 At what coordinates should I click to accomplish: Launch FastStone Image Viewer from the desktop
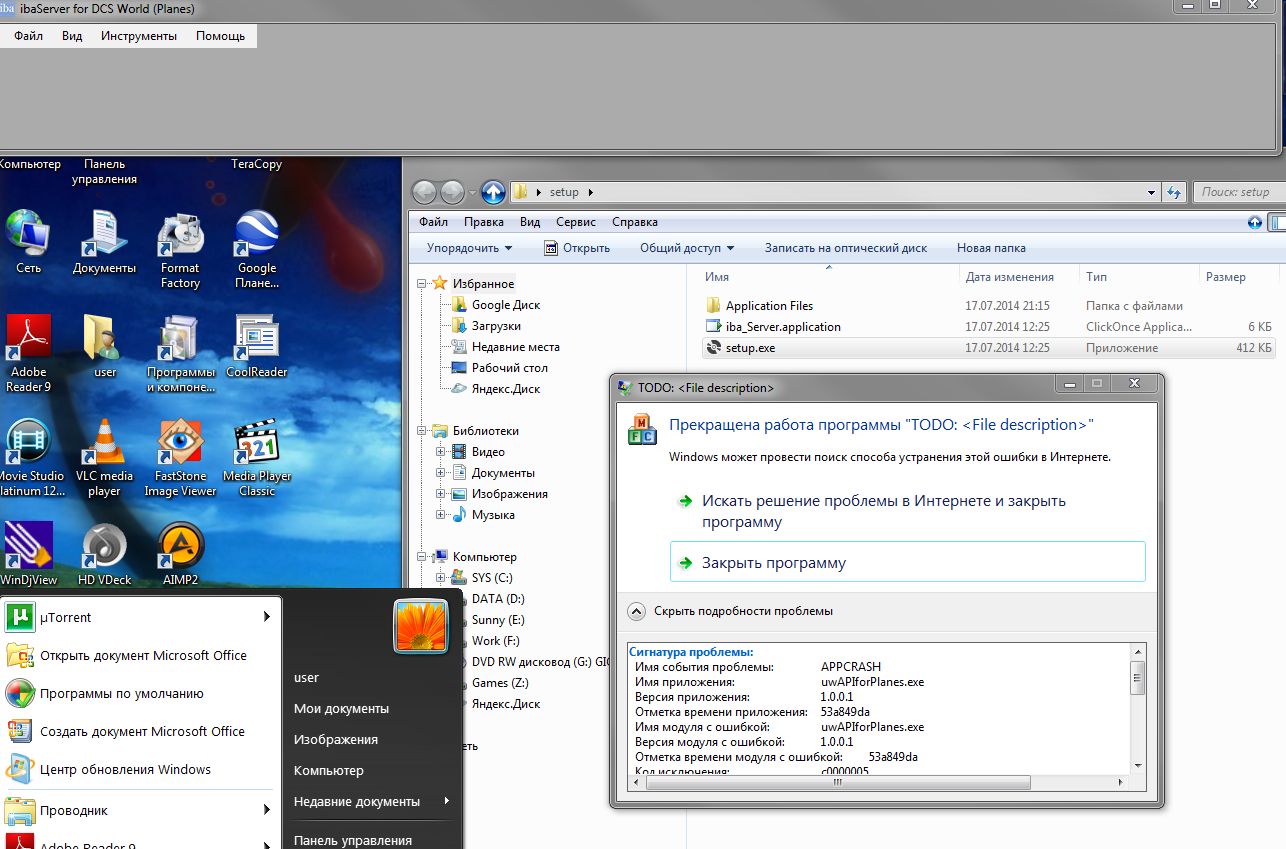(180, 457)
